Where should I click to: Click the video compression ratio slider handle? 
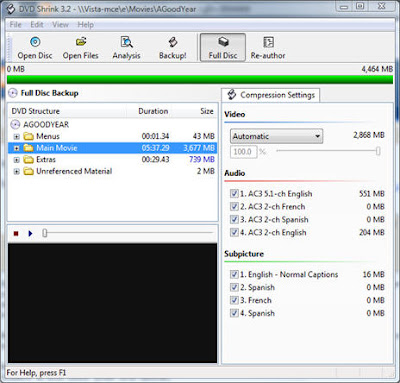click(x=378, y=151)
